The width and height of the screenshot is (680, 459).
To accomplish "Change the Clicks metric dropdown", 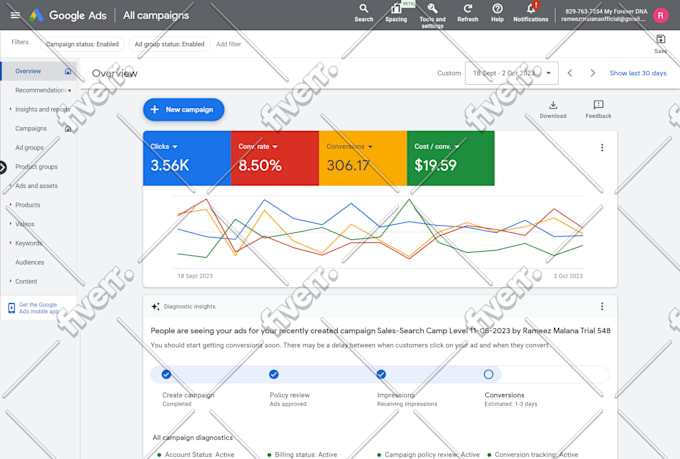I will (163, 147).
